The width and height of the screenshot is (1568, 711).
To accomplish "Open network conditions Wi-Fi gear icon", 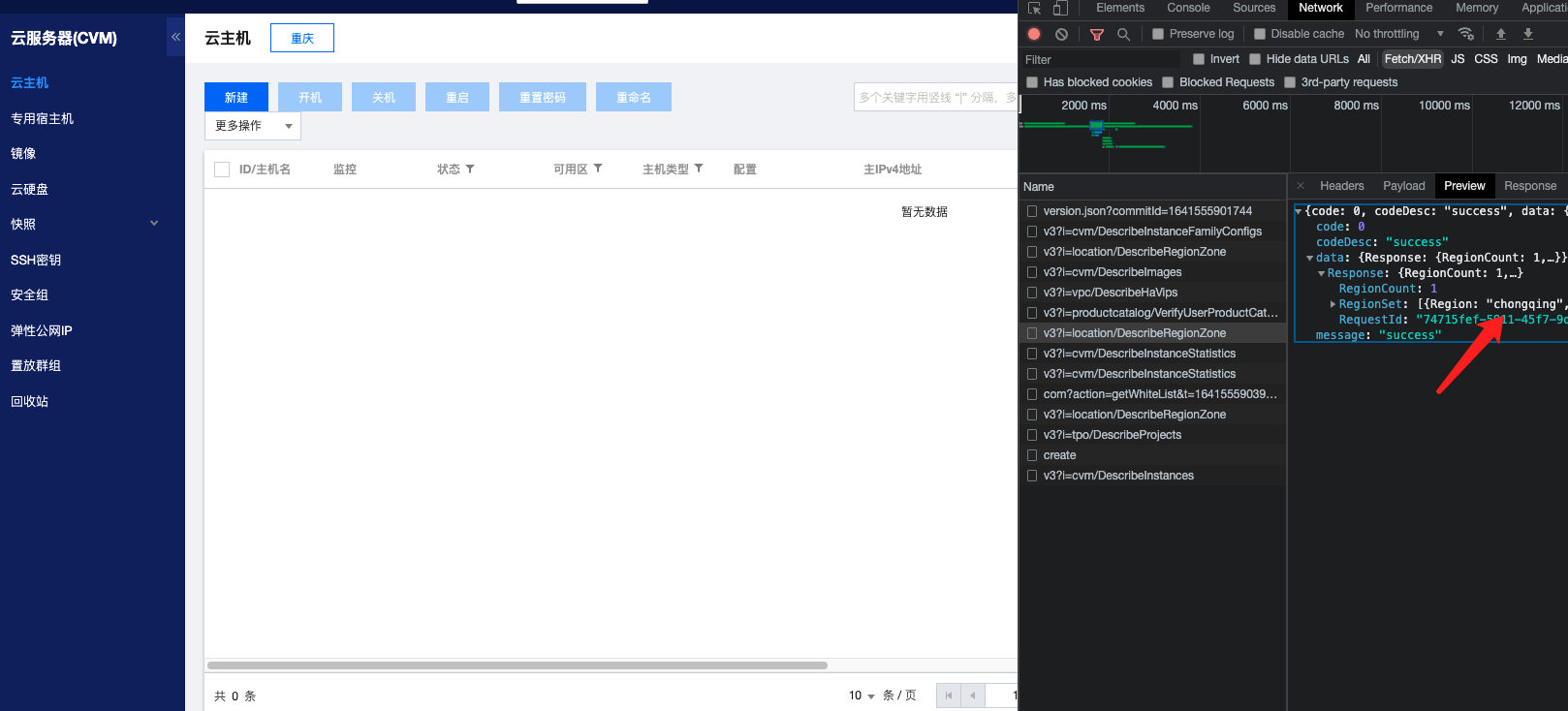I will coord(1466,34).
